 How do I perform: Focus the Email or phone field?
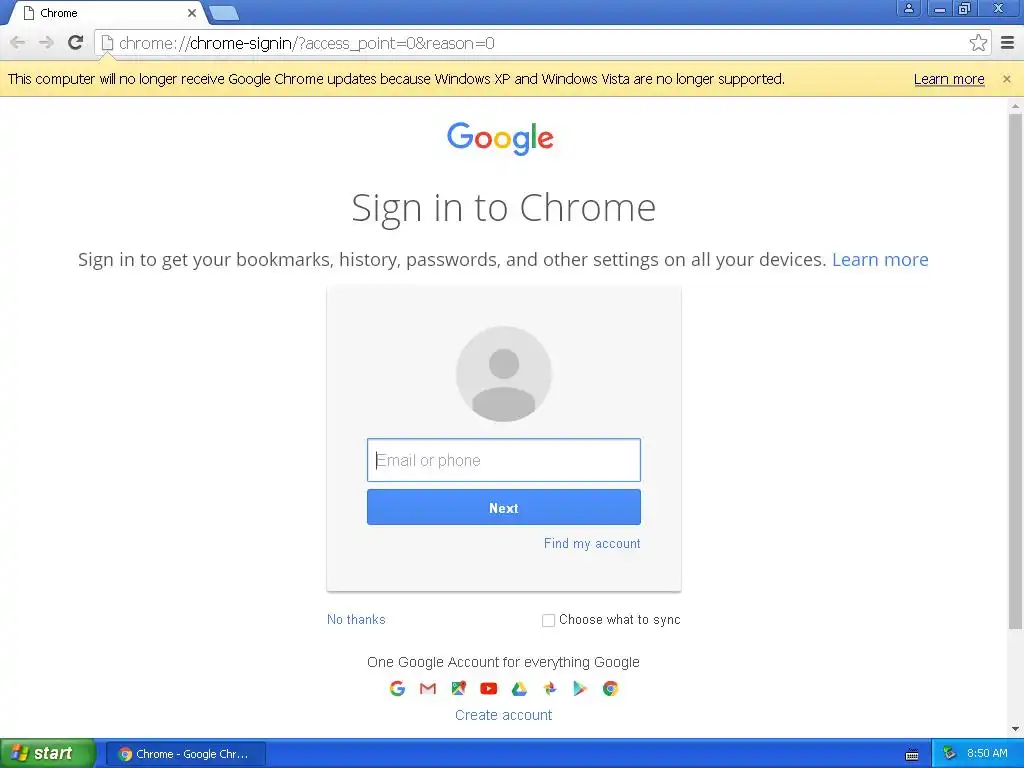click(x=504, y=460)
